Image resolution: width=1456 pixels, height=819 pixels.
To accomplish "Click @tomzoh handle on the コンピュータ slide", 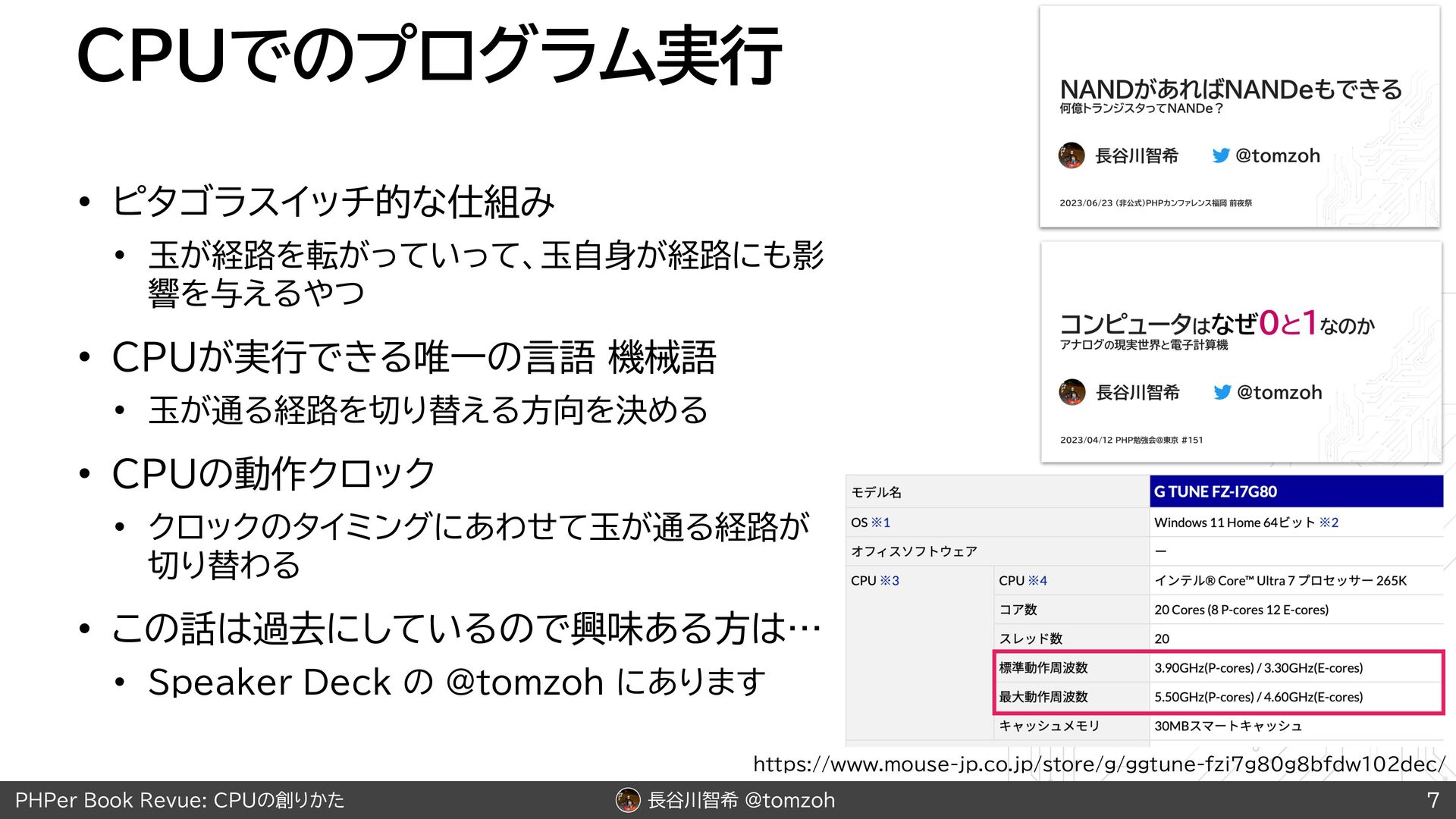I will coord(1279,392).
